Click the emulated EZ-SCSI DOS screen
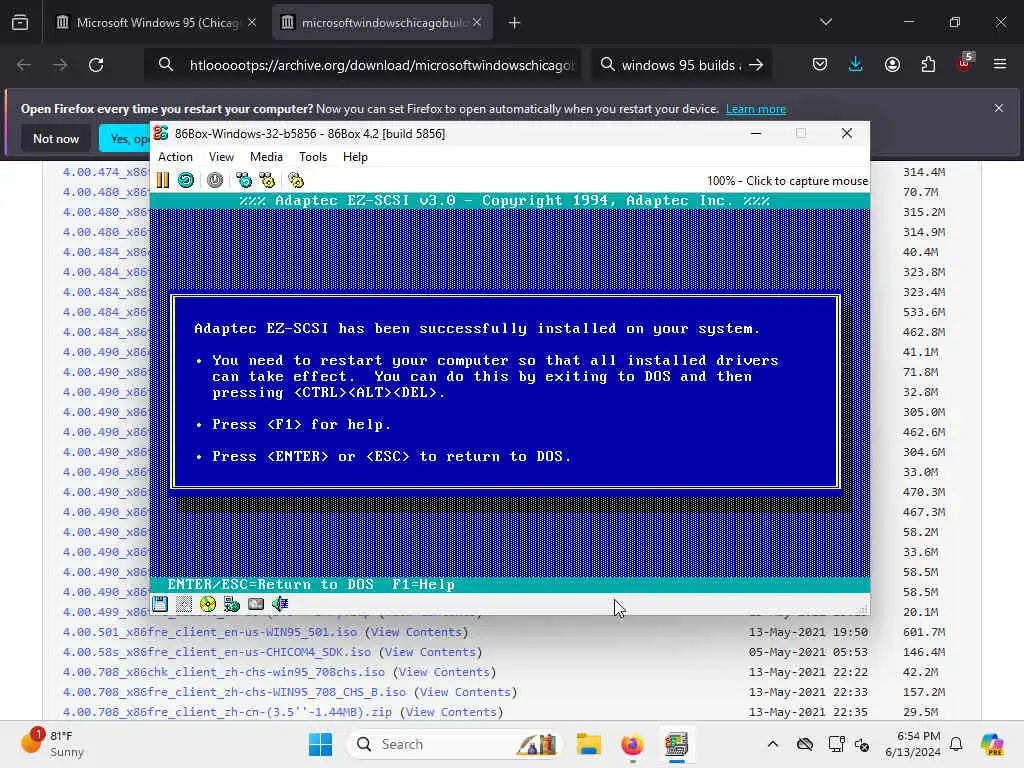This screenshot has height=768, width=1024. click(x=509, y=392)
